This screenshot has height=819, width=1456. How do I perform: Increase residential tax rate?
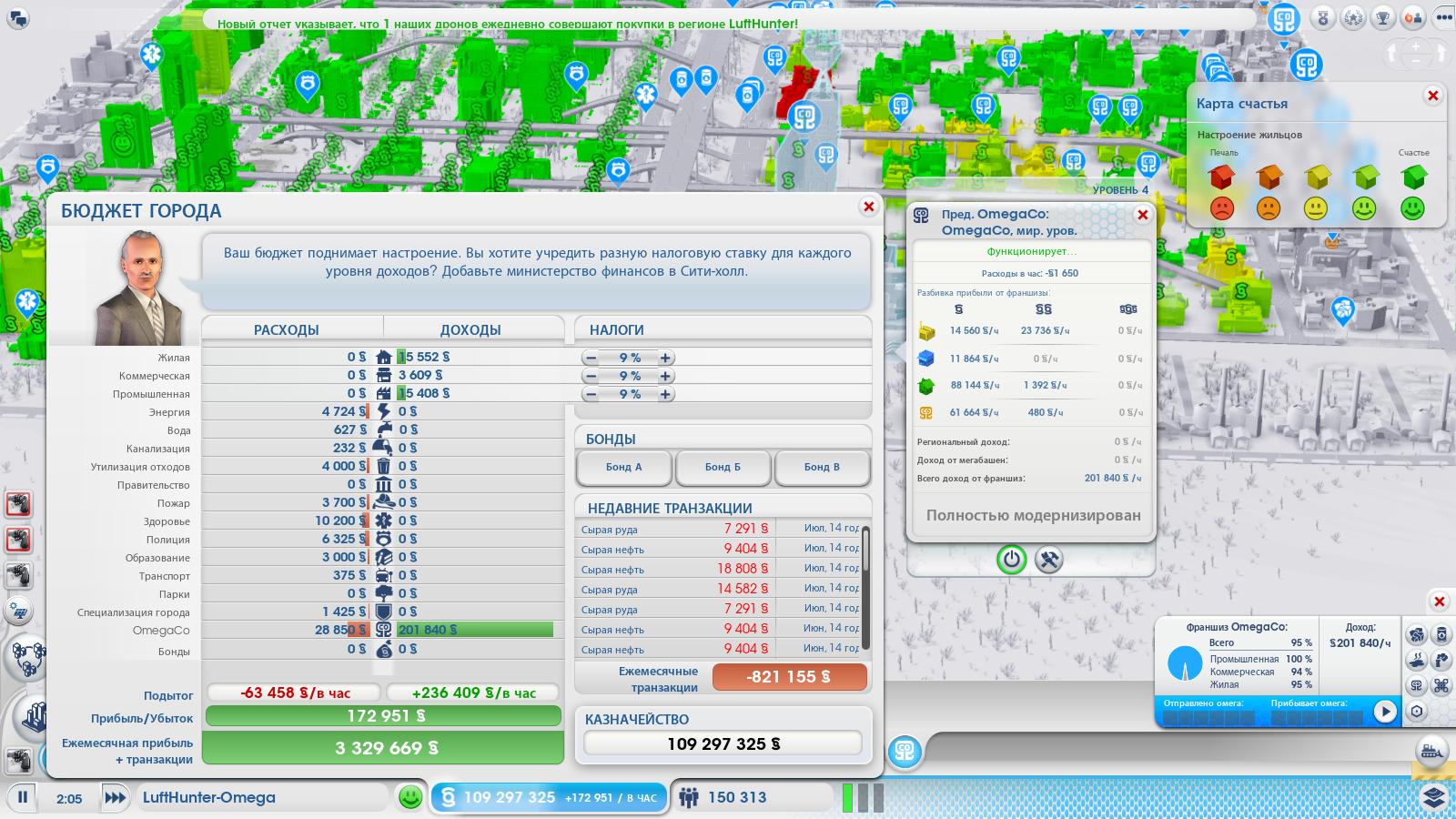tap(665, 358)
